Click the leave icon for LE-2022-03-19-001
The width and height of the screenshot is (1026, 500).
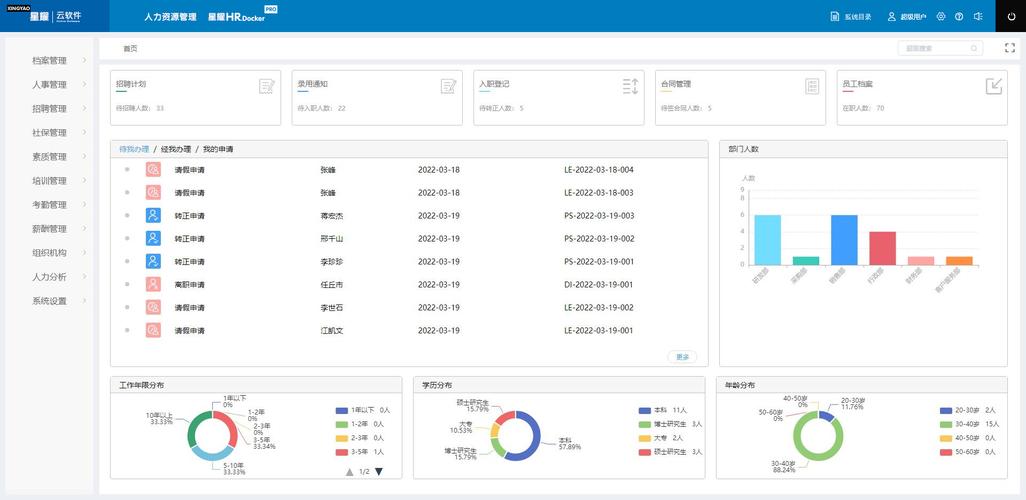153,330
